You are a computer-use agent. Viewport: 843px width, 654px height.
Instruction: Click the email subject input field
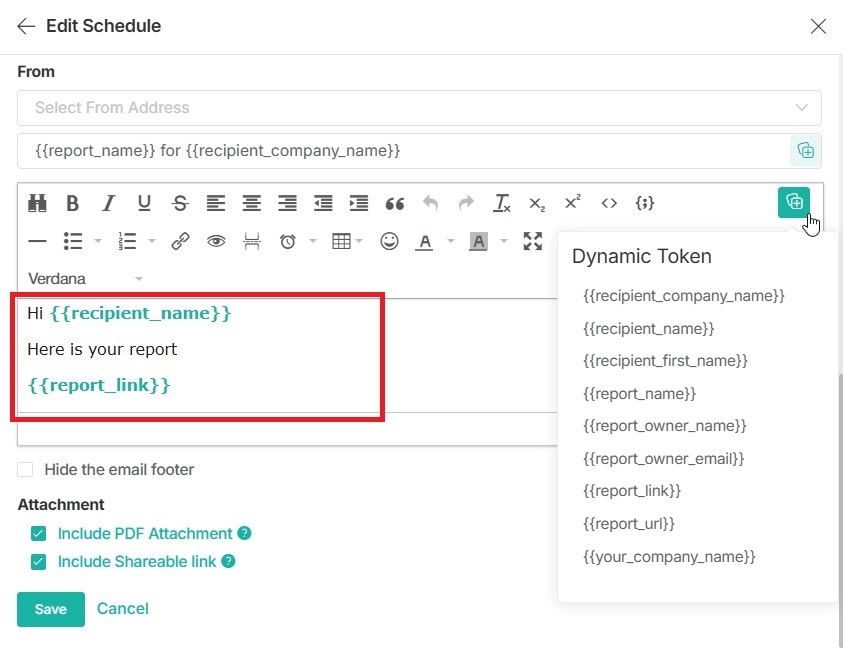click(400, 151)
